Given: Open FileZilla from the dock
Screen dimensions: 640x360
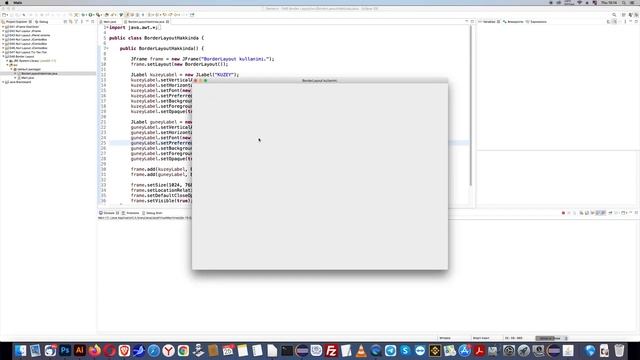Looking at the screenshot, I should (331, 351).
